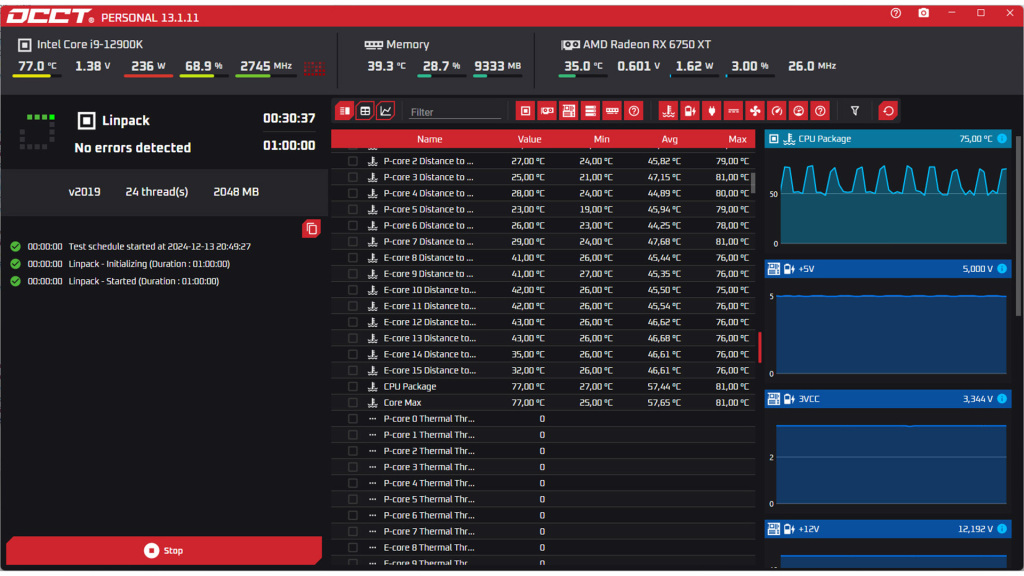Click the temperature sensor filter icon
Screen dimensions: 1024x576
(669, 111)
